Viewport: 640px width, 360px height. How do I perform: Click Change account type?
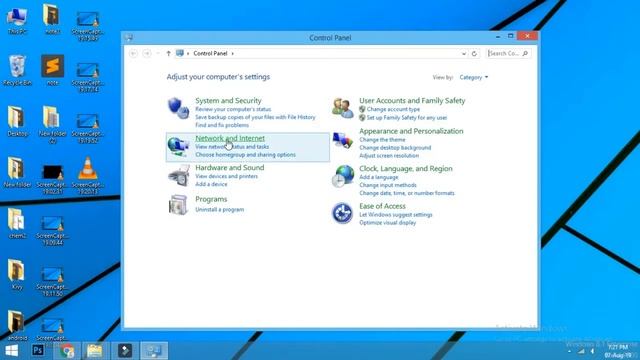click(x=393, y=109)
